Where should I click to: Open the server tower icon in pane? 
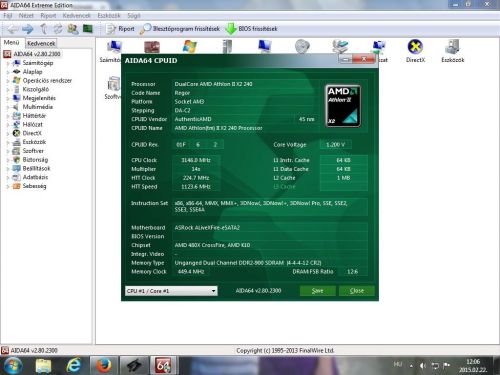pyautogui.click(x=227, y=46)
